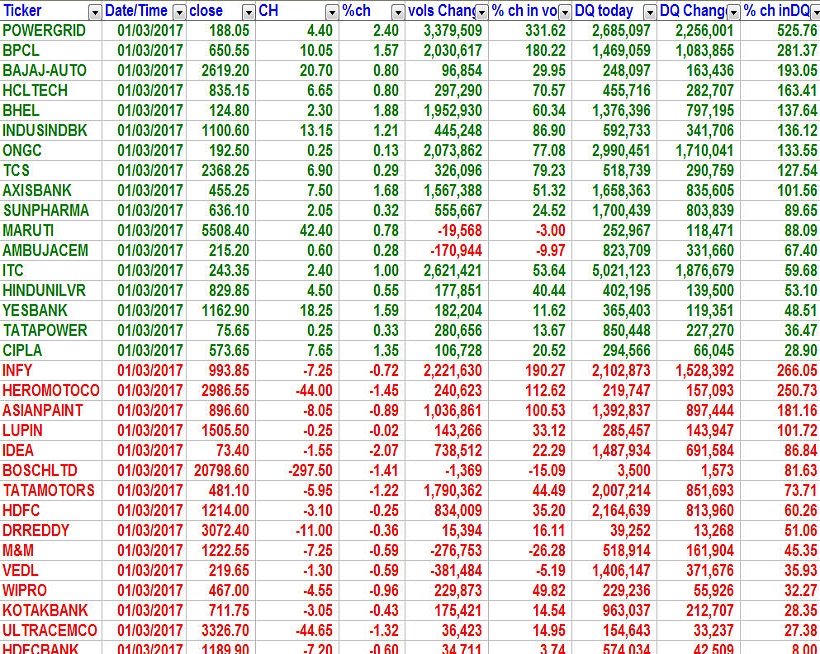Viewport: 820px width, 654px height.
Task: Open the CH column filter dropdown
Action: [332, 12]
